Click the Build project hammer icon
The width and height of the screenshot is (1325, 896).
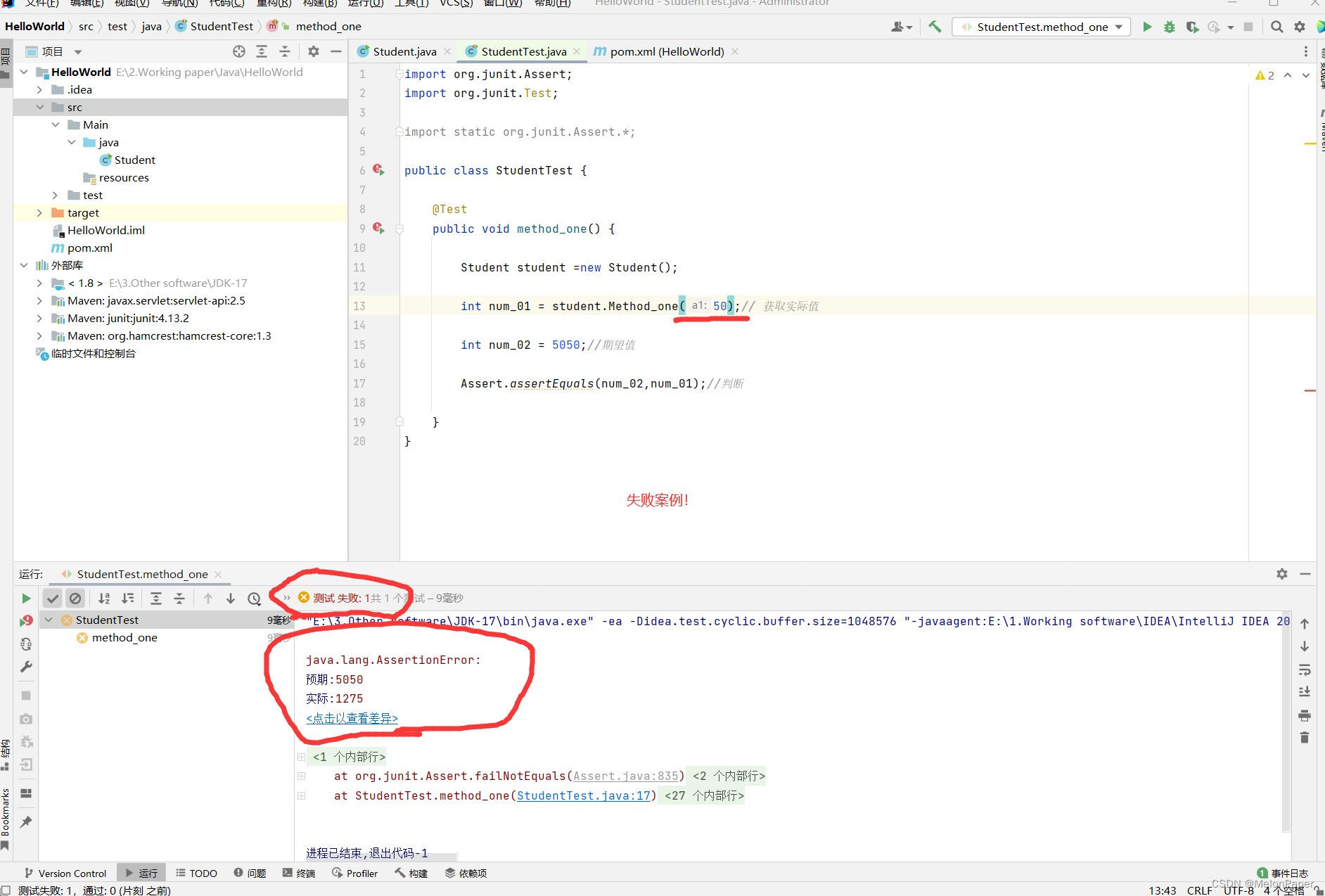tap(935, 27)
